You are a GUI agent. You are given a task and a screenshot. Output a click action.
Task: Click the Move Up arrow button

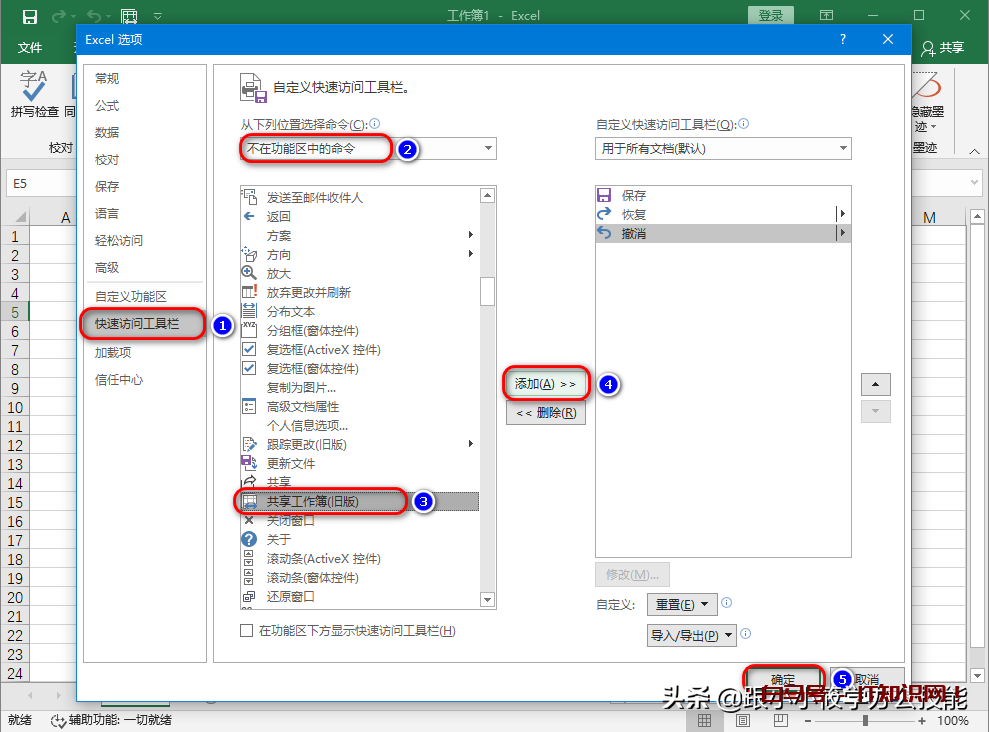[875, 384]
